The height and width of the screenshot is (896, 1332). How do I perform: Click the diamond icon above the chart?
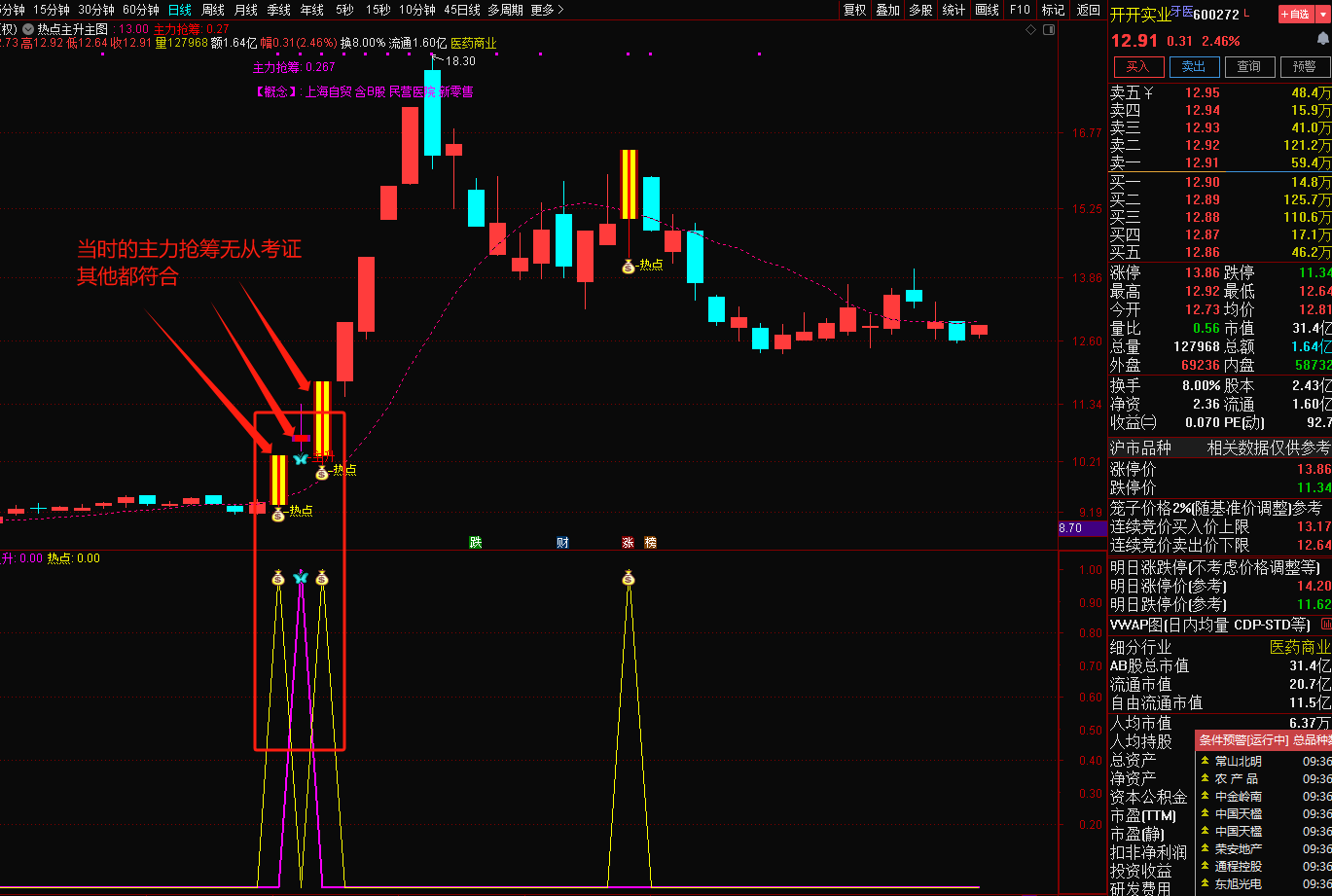(x=1030, y=31)
